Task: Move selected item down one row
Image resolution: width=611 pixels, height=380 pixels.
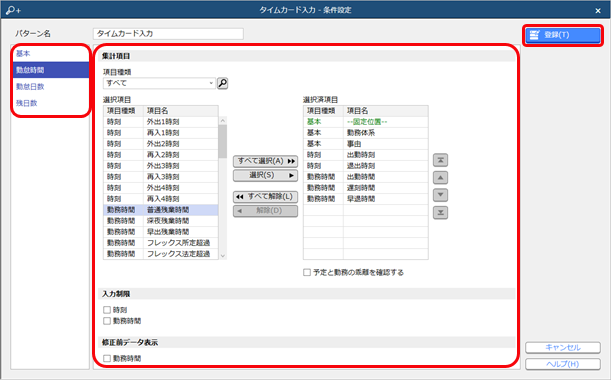Action: (440, 195)
